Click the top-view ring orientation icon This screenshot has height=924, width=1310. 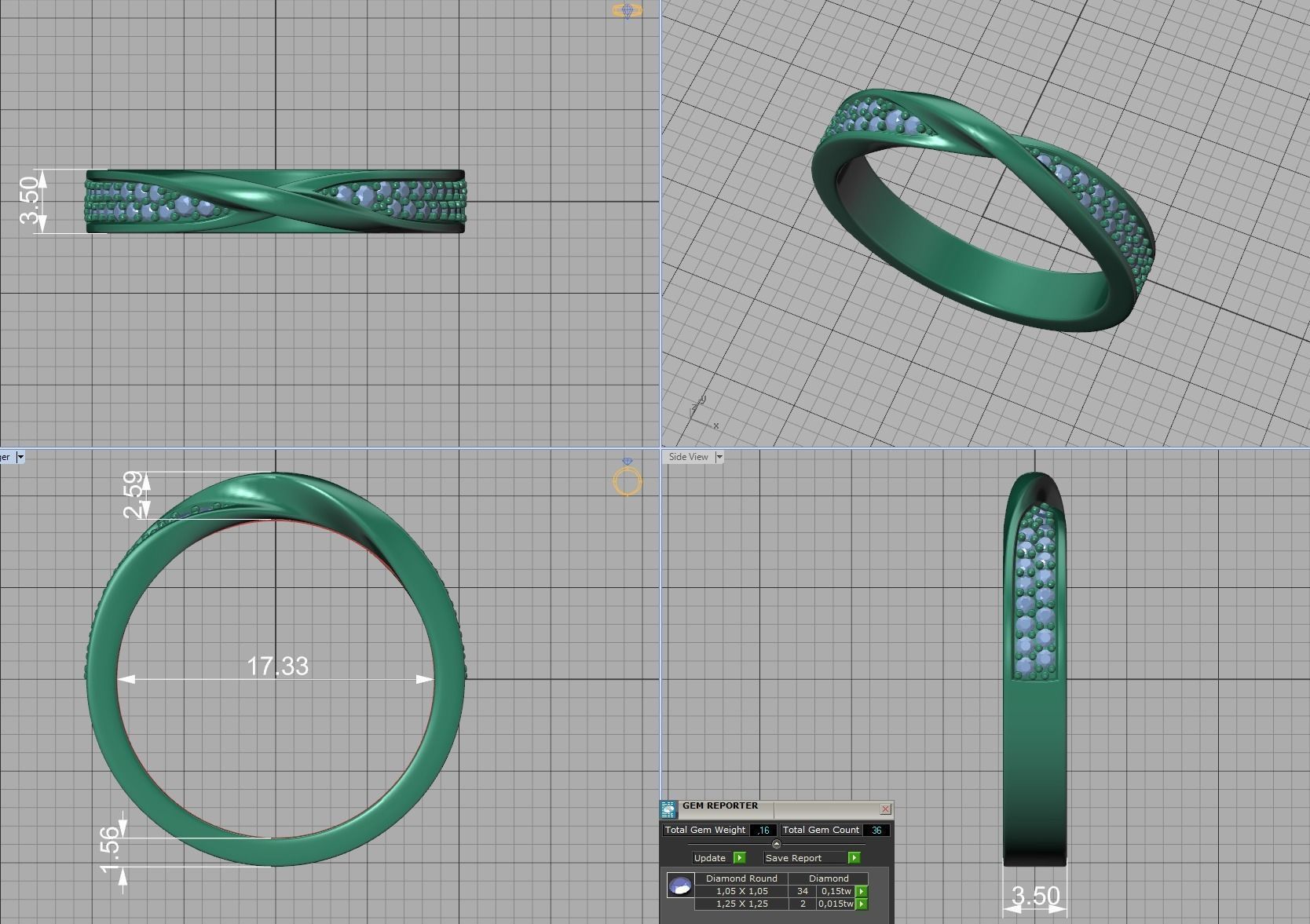click(627, 11)
